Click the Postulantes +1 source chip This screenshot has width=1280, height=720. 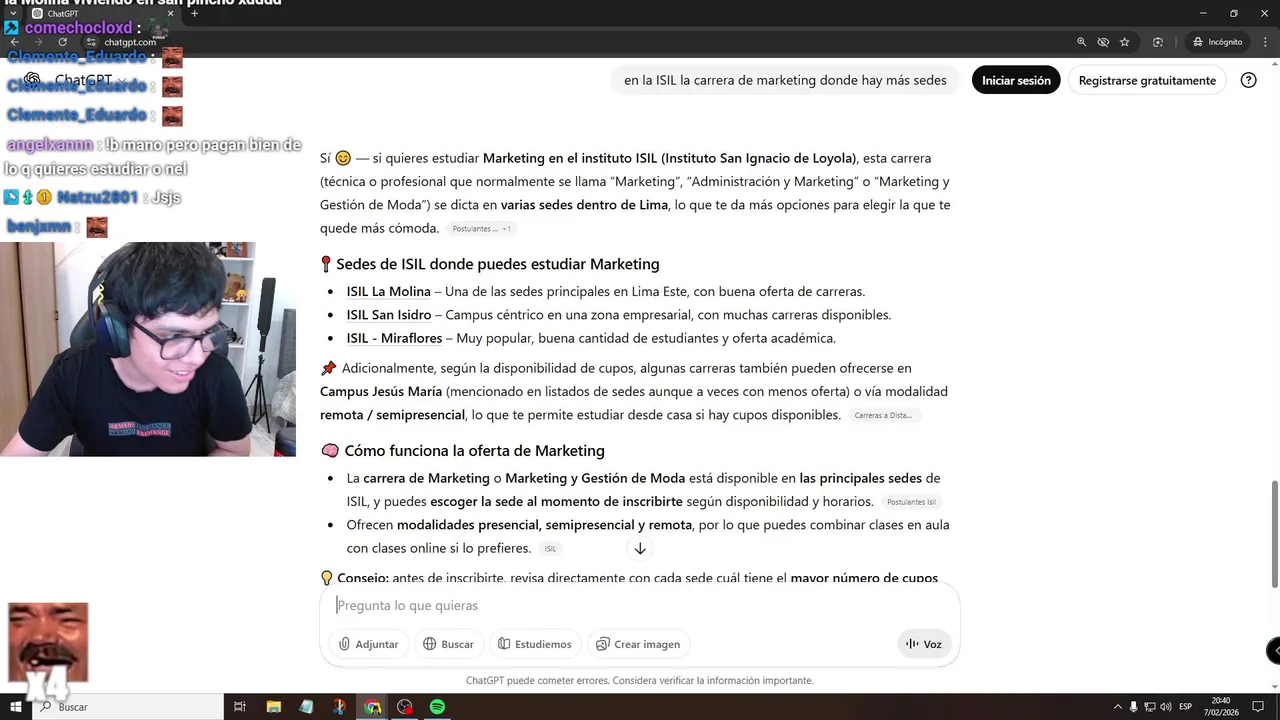point(482,229)
